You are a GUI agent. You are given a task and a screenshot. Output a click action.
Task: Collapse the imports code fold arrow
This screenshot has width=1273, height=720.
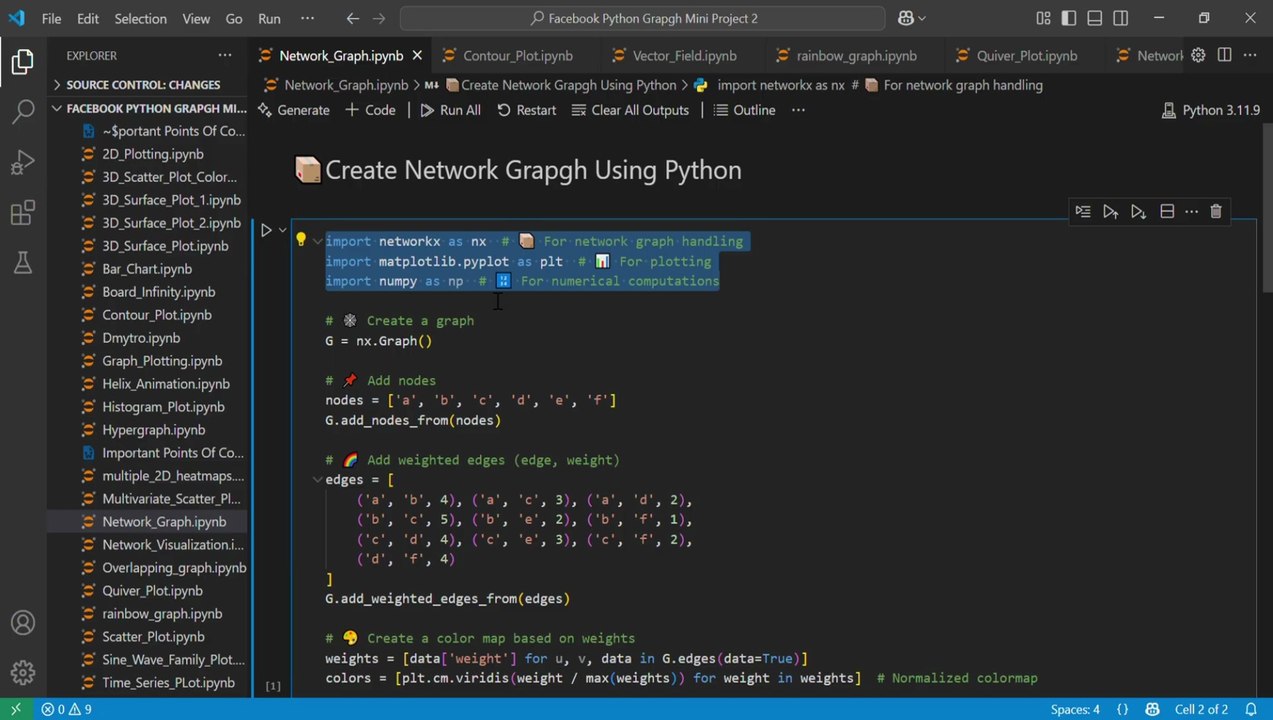(x=317, y=241)
